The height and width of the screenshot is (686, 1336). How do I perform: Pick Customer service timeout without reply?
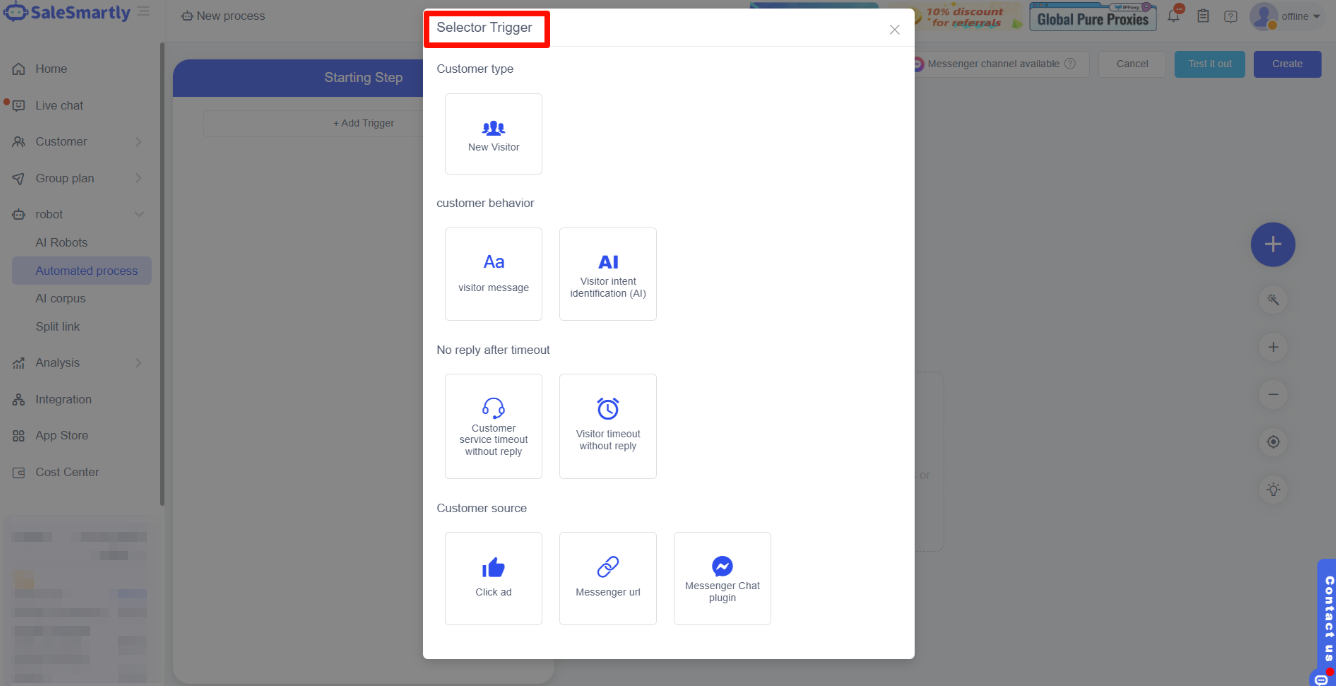[x=493, y=426]
